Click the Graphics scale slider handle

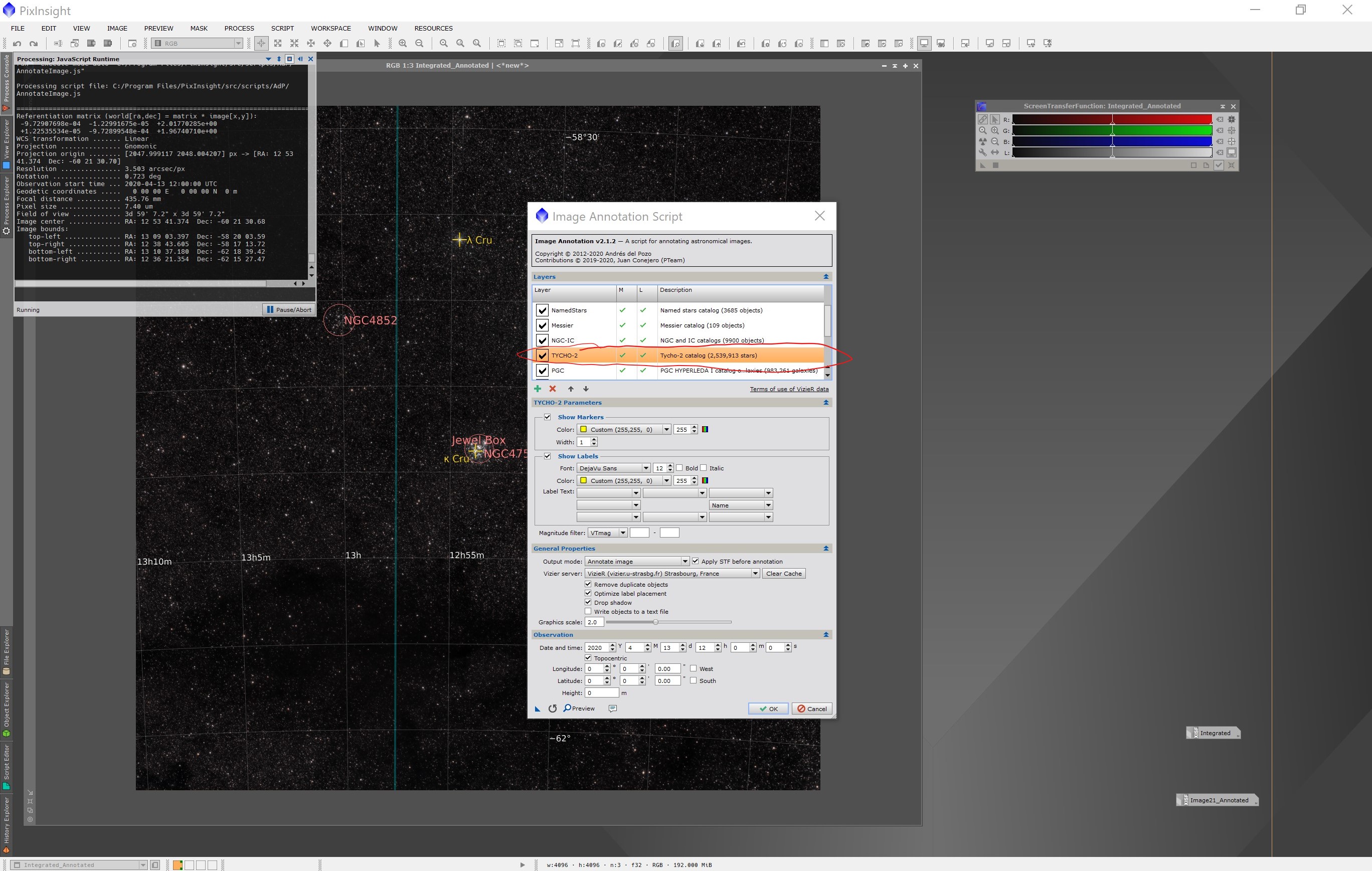(x=655, y=622)
